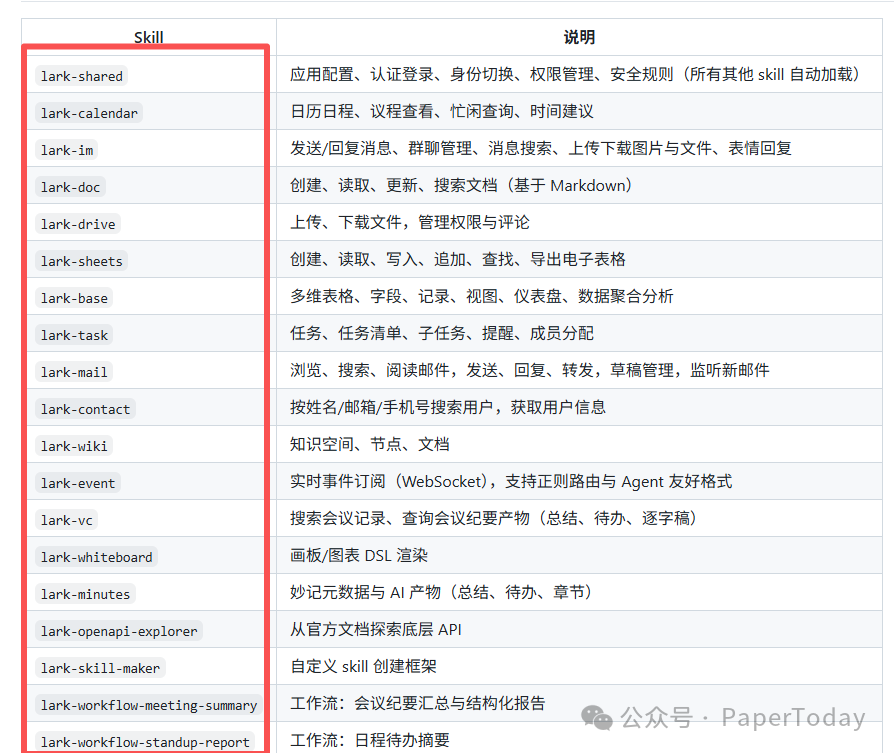Click the lark-vc skill label
The image size is (894, 753).
66,520
